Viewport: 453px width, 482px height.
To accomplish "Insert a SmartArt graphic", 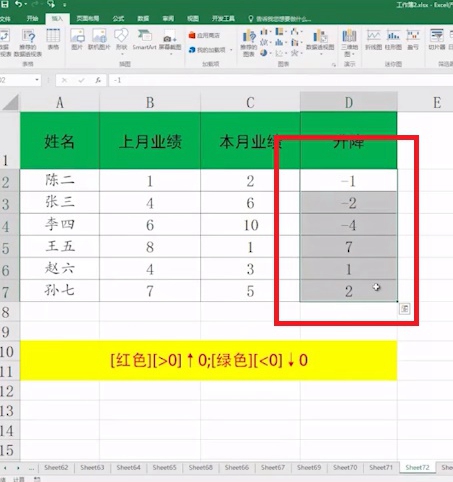I will (144, 40).
